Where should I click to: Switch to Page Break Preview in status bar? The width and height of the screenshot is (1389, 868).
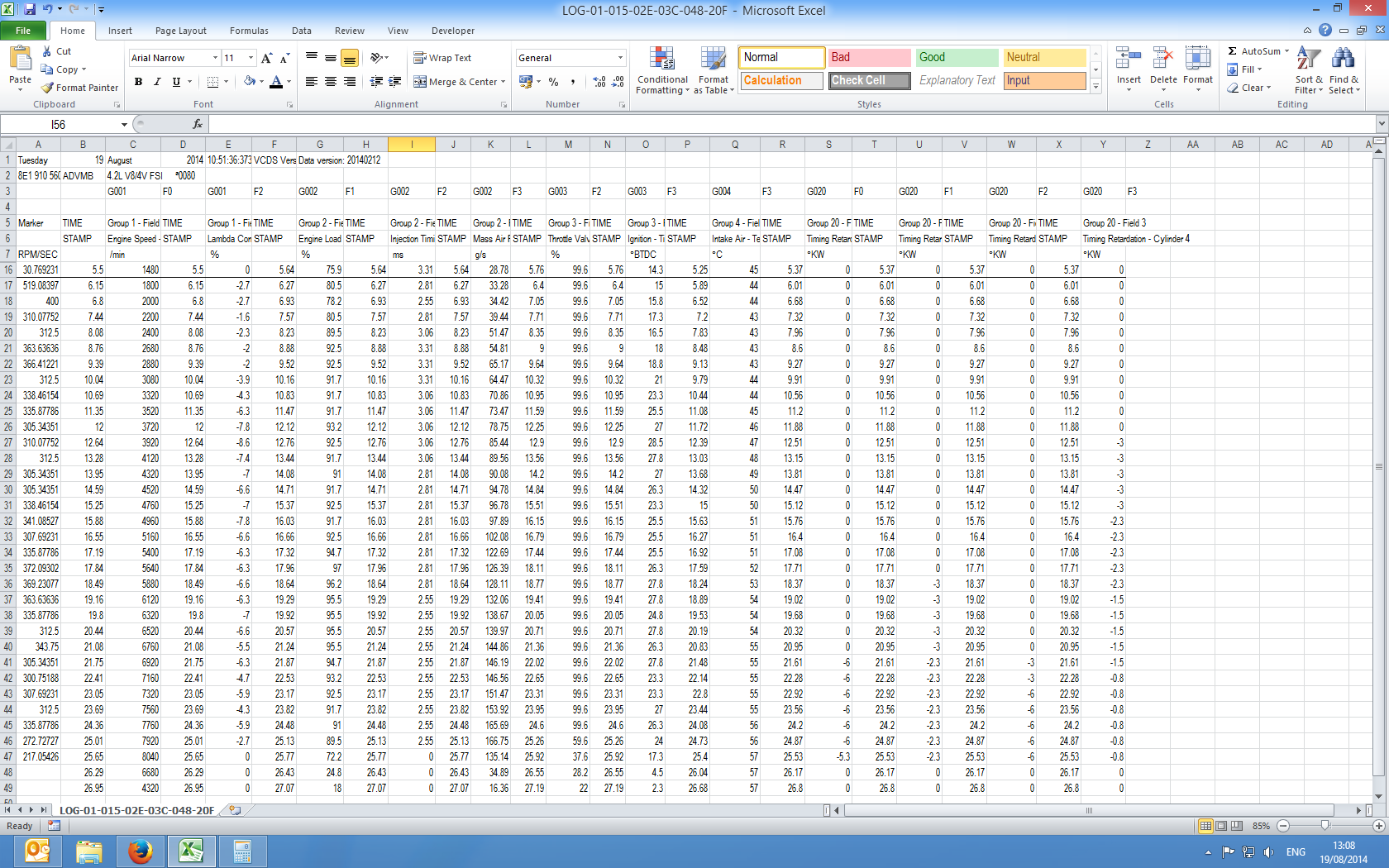point(1237,826)
